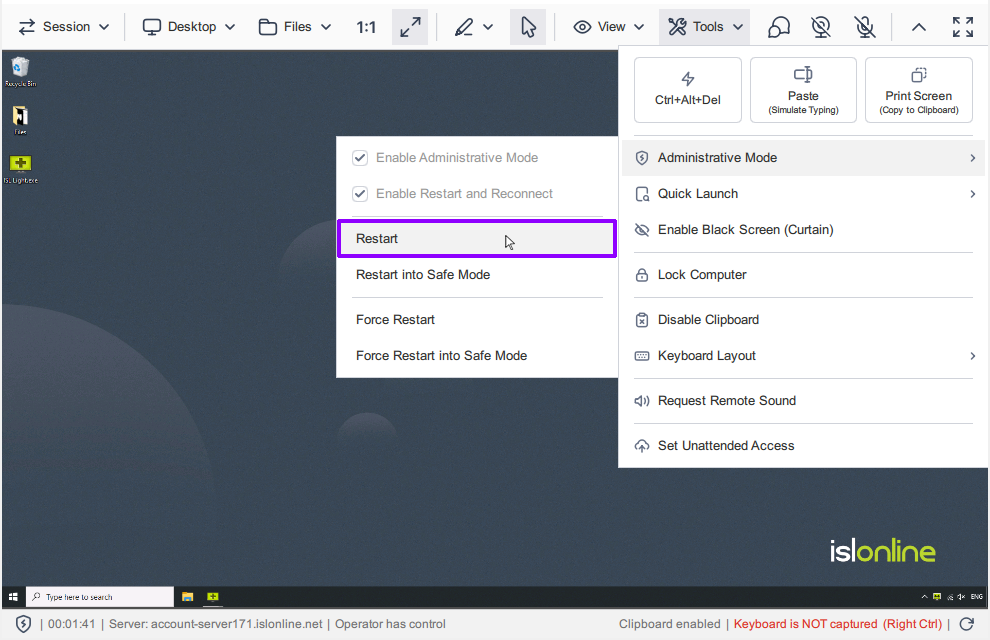Viewport: 990px width, 640px height.
Task: Click the Administrative Mode shield icon
Action: (641, 158)
